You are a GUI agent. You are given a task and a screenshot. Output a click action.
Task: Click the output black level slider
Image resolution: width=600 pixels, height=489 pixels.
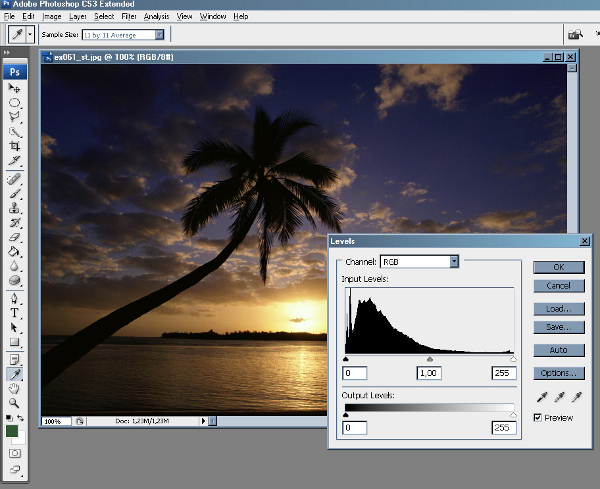click(x=346, y=415)
